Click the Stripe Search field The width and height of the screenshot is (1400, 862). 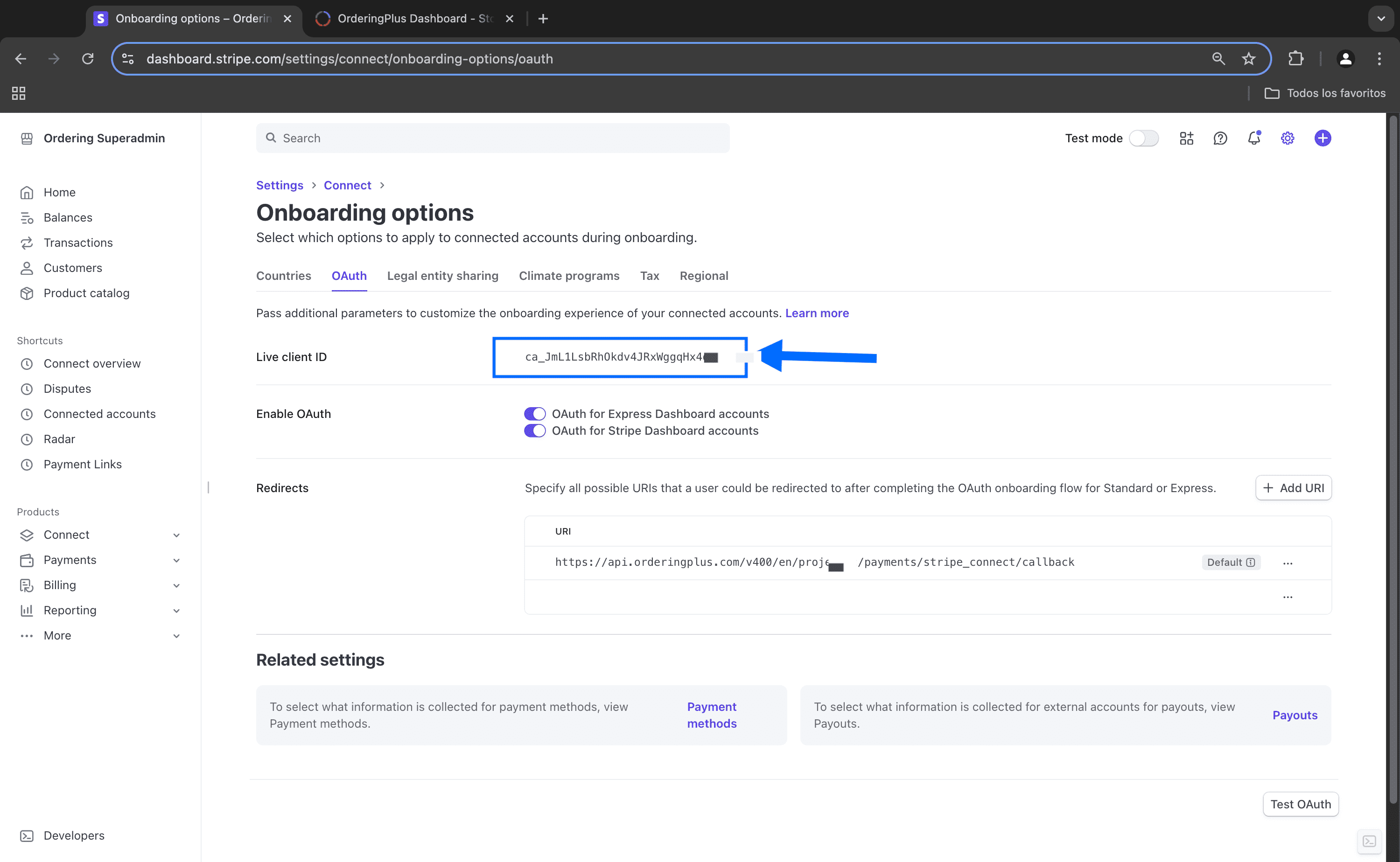[493, 138]
